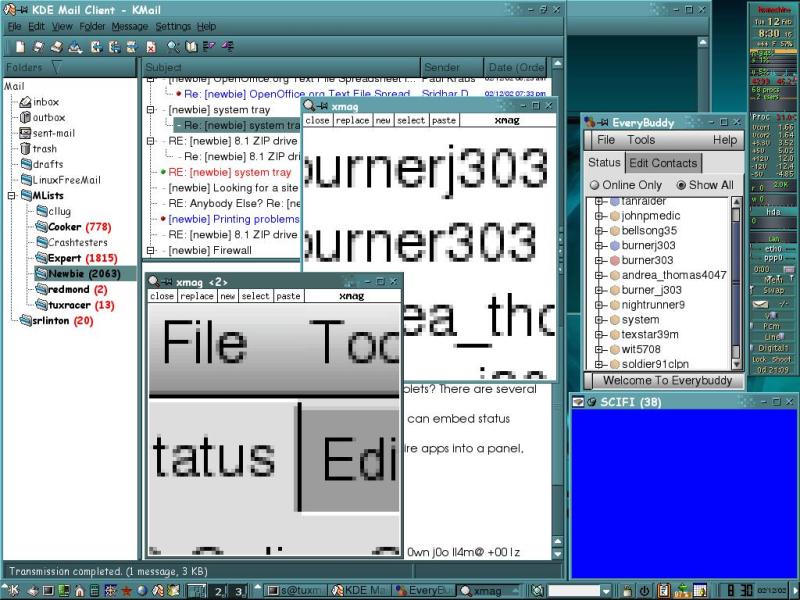The width and height of the screenshot is (800, 600).
Task: Click the KDE home folder icon in panel
Action: (x=79, y=591)
